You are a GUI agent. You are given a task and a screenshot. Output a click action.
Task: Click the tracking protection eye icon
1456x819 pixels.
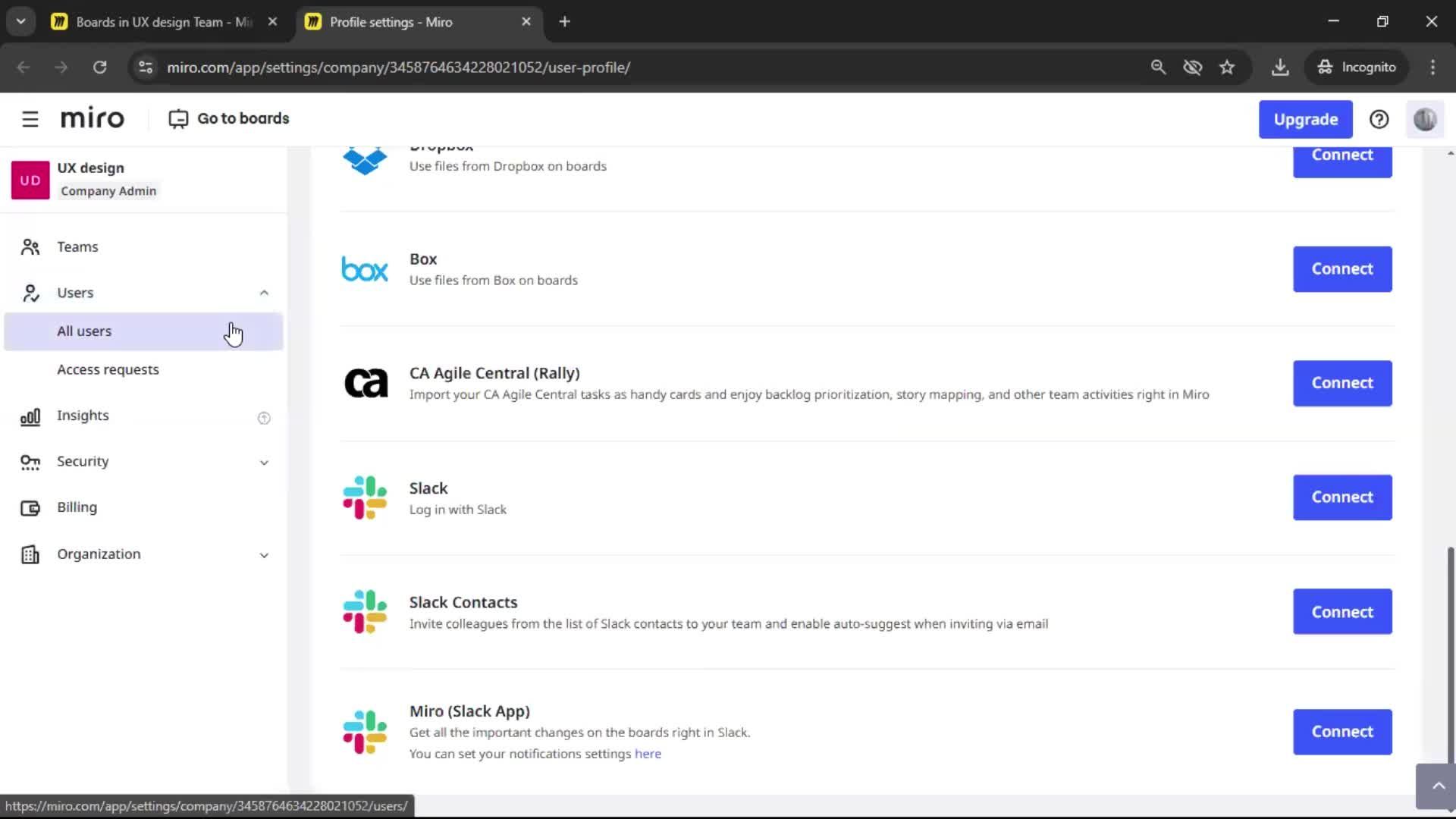(1193, 67)
